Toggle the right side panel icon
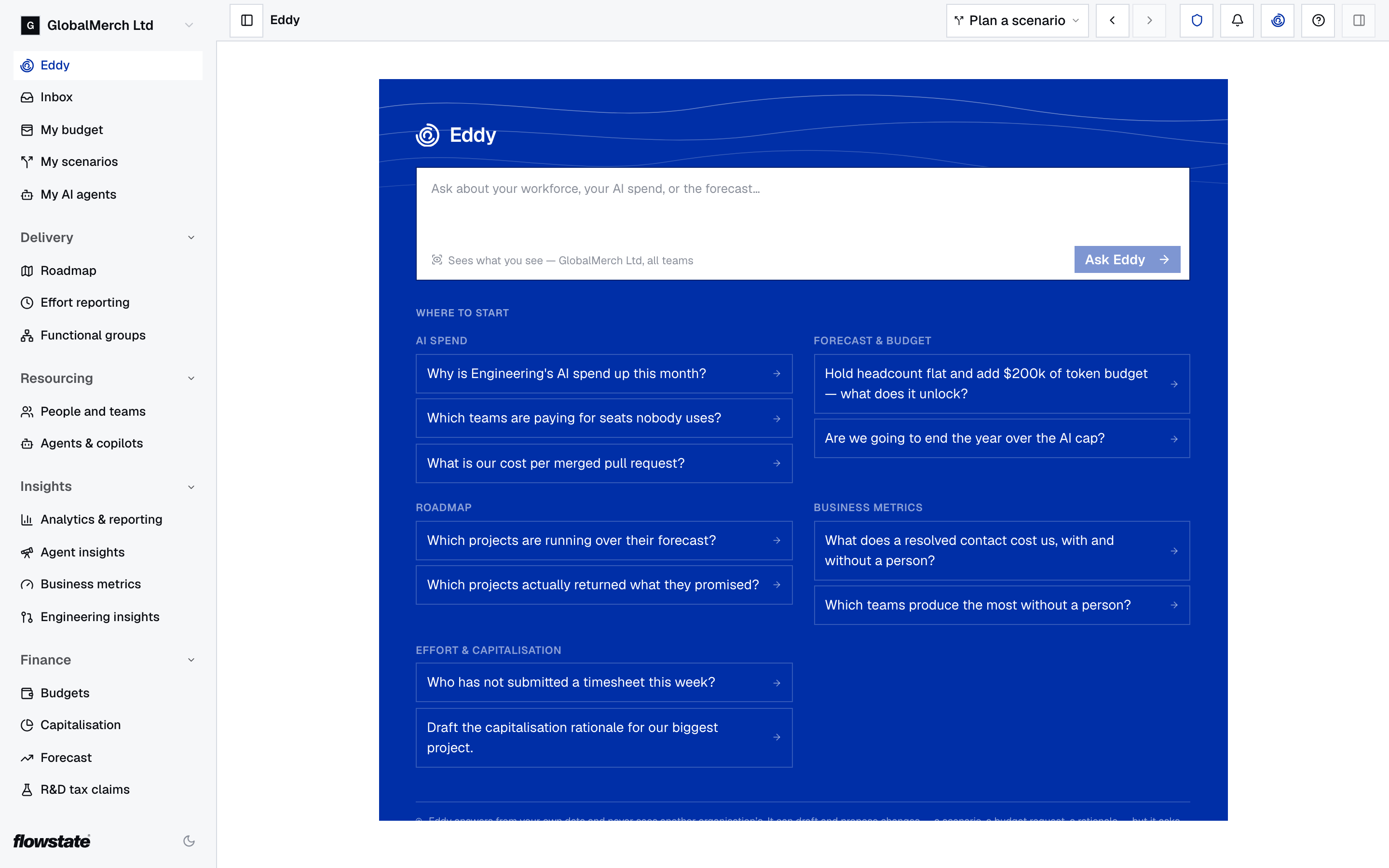Screen dimensions: 1389x868 [x=1359, y=21]
